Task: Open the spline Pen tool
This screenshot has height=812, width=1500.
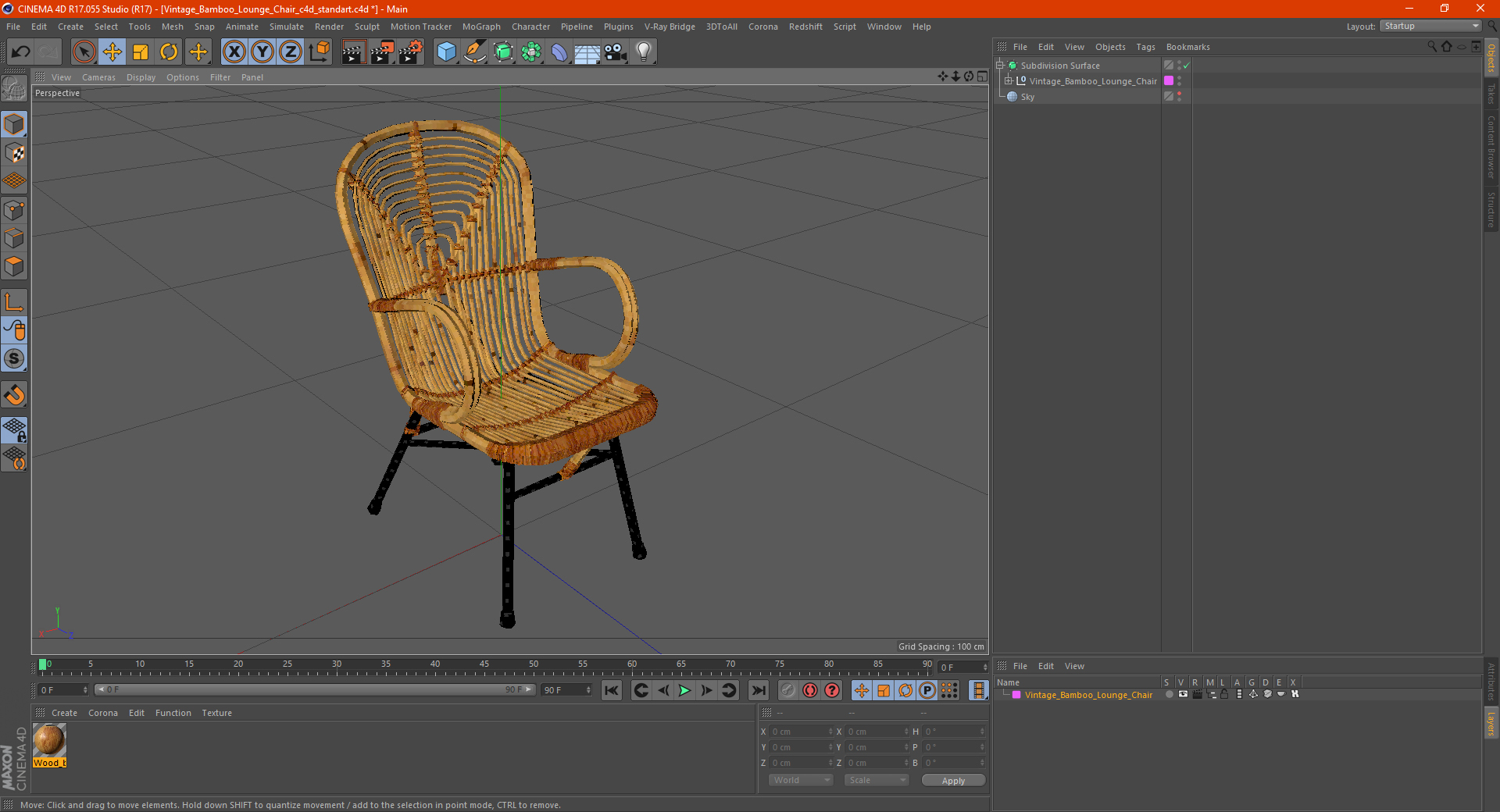Action: tap(474, 52)
